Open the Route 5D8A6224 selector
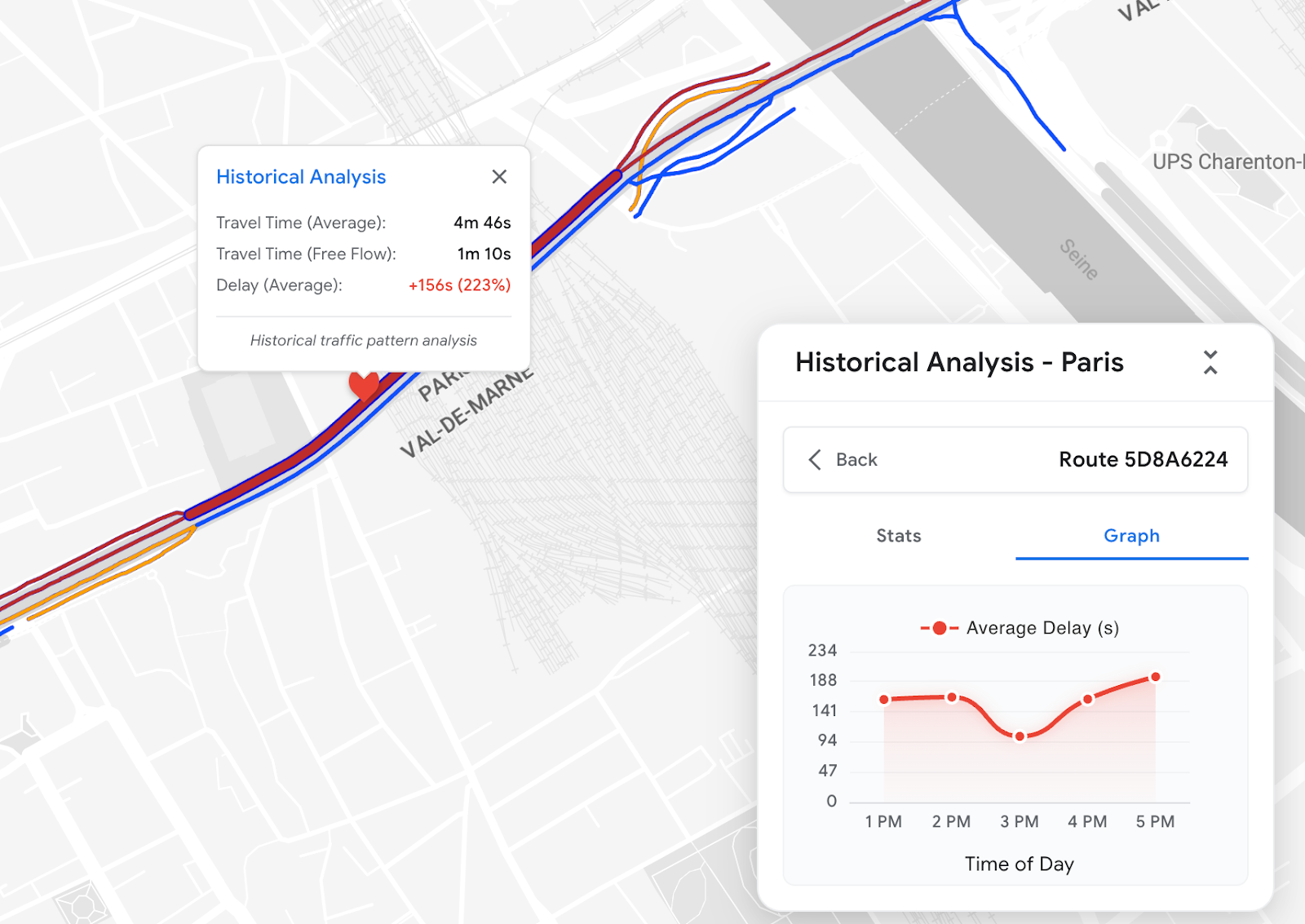1305x924 pixels. (x=1143, y=459)
